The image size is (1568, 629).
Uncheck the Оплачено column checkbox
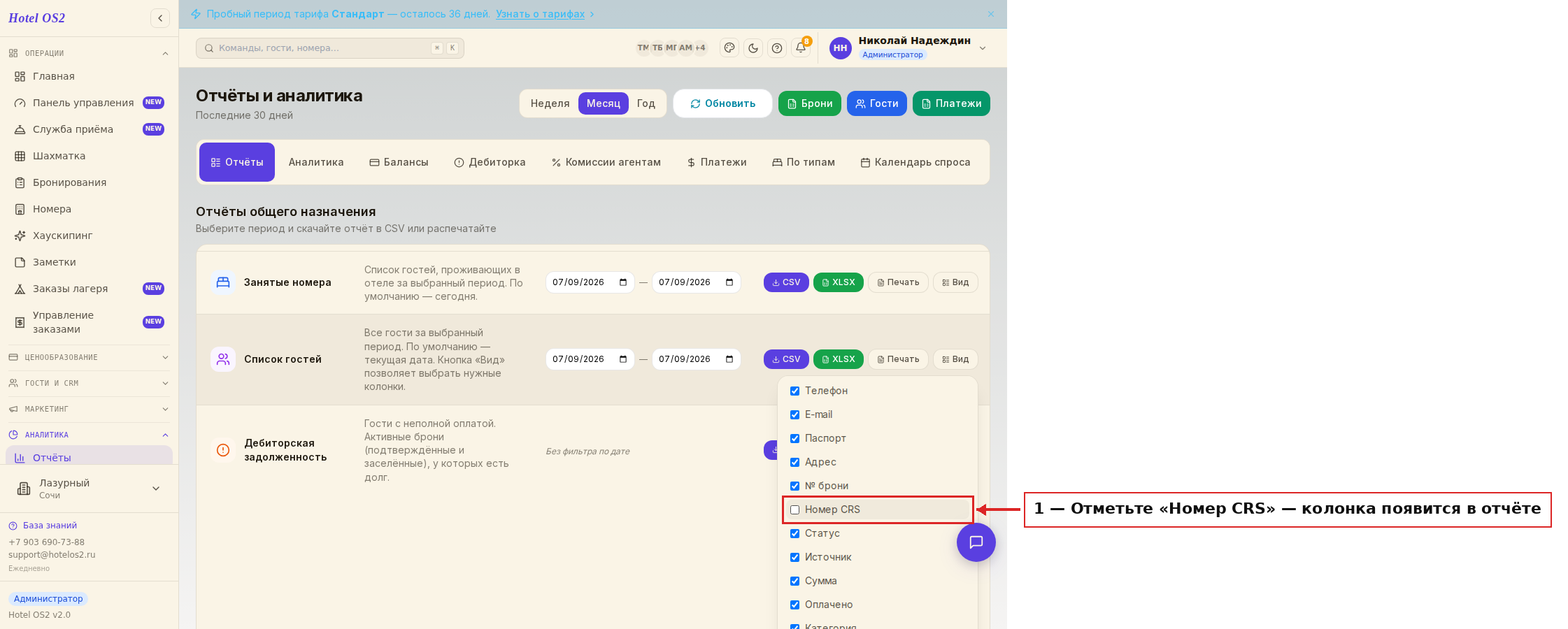(x=794, y=605)
